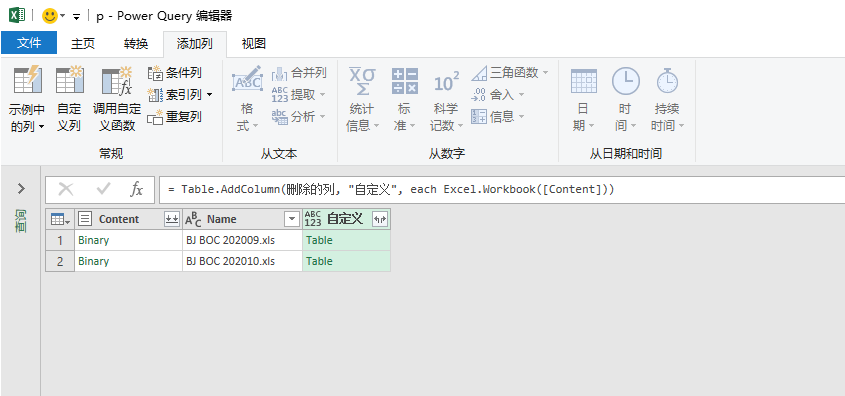
Task: Open the Name column filter dropdown
Action: (292, 219)
